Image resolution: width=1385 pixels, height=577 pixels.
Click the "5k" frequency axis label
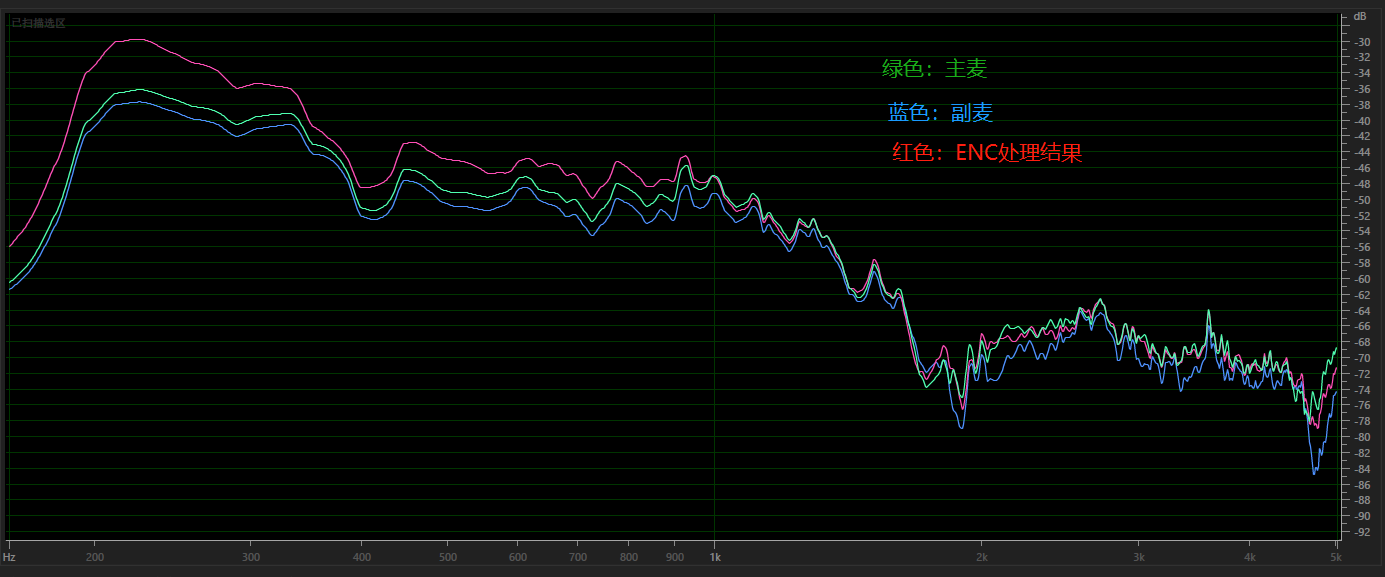(x=1335, y=557)
